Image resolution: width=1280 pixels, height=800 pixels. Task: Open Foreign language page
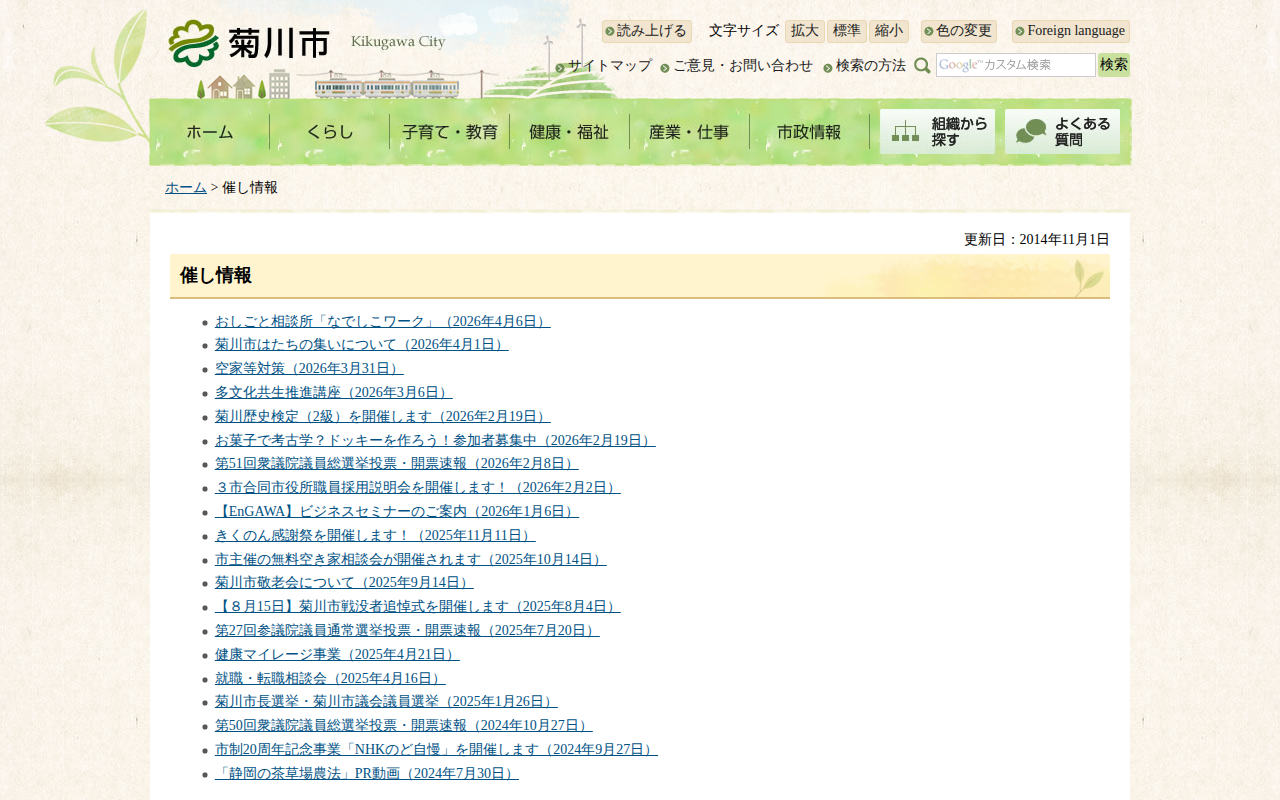click(1071, 31)
